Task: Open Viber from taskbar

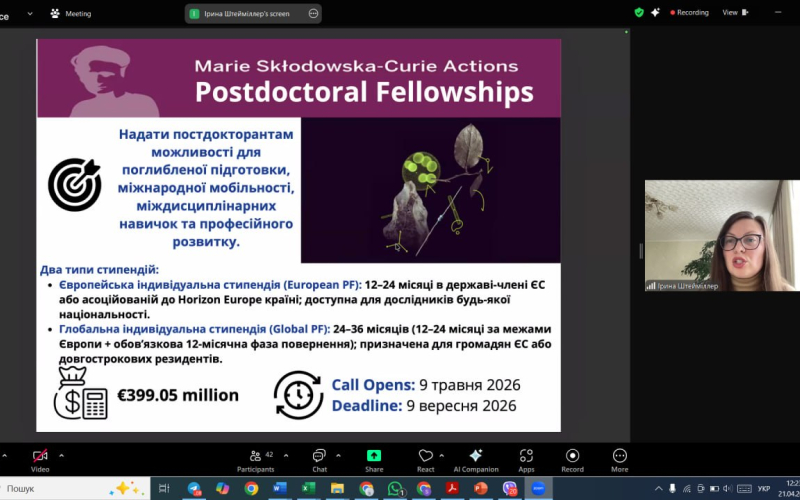Action: coord(510,489)
